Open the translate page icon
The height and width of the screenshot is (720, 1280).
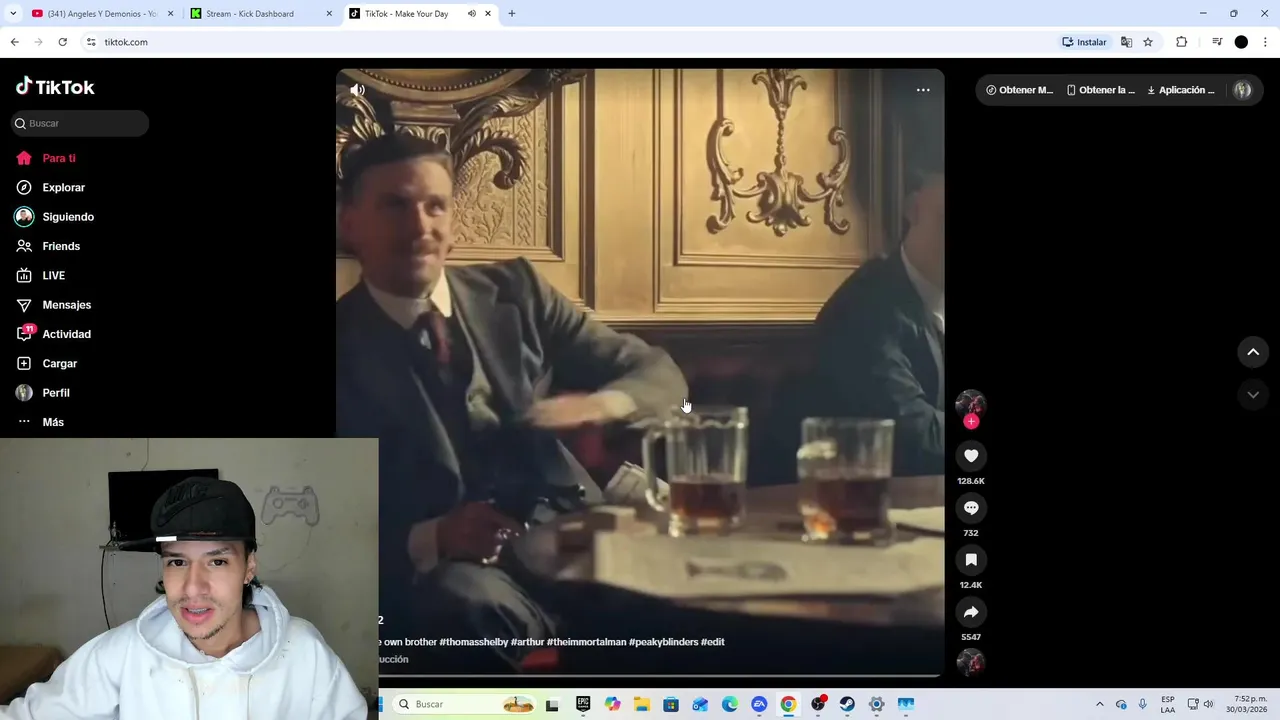1127,42
